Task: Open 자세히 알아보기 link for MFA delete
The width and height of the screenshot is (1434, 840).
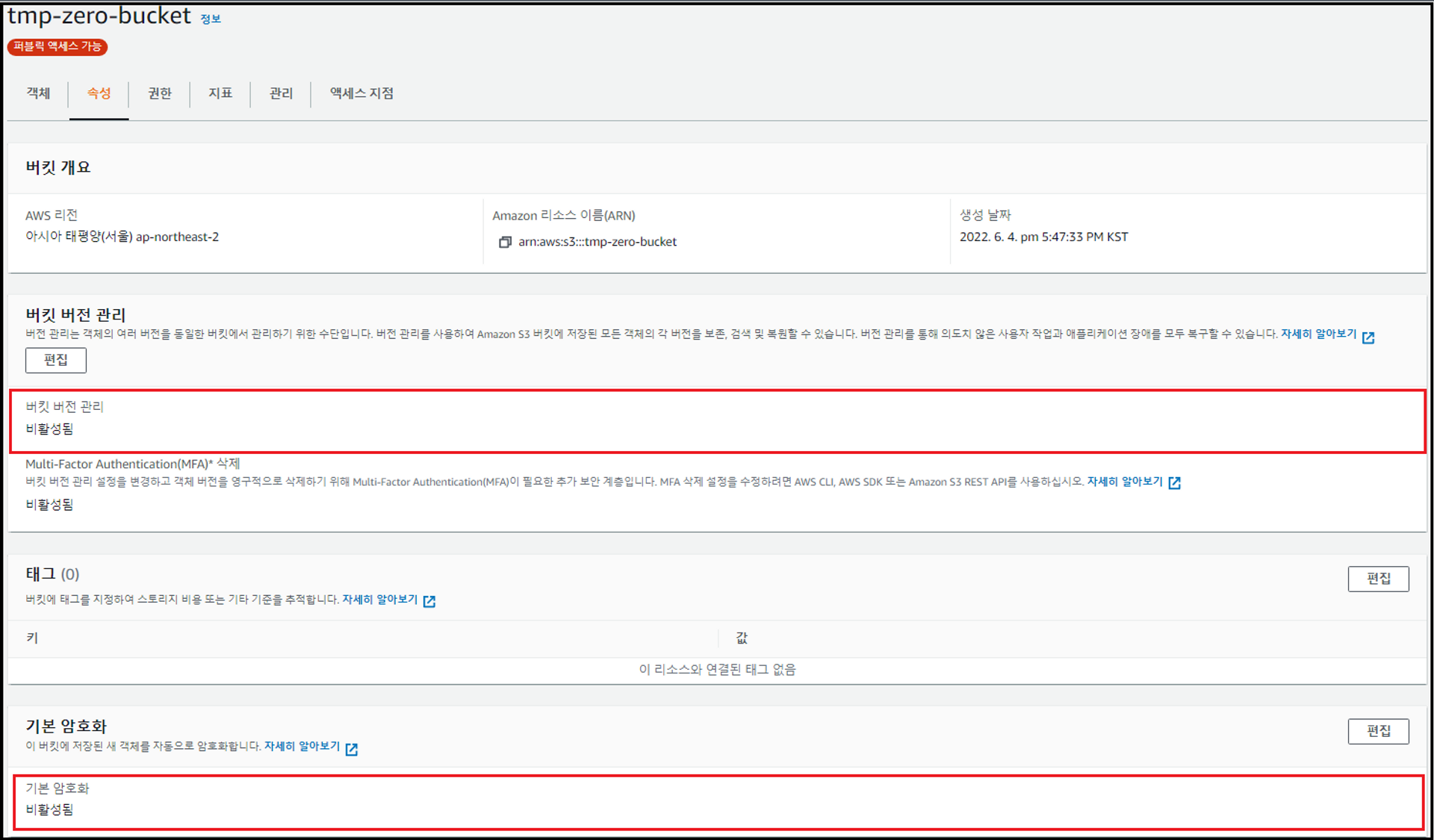Action: [x=1124, y=482]
